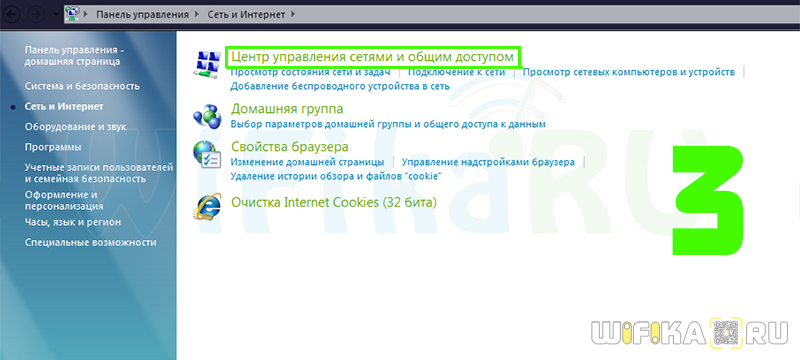Select Панель управления breadcrumb segment

tap(143, 14)
